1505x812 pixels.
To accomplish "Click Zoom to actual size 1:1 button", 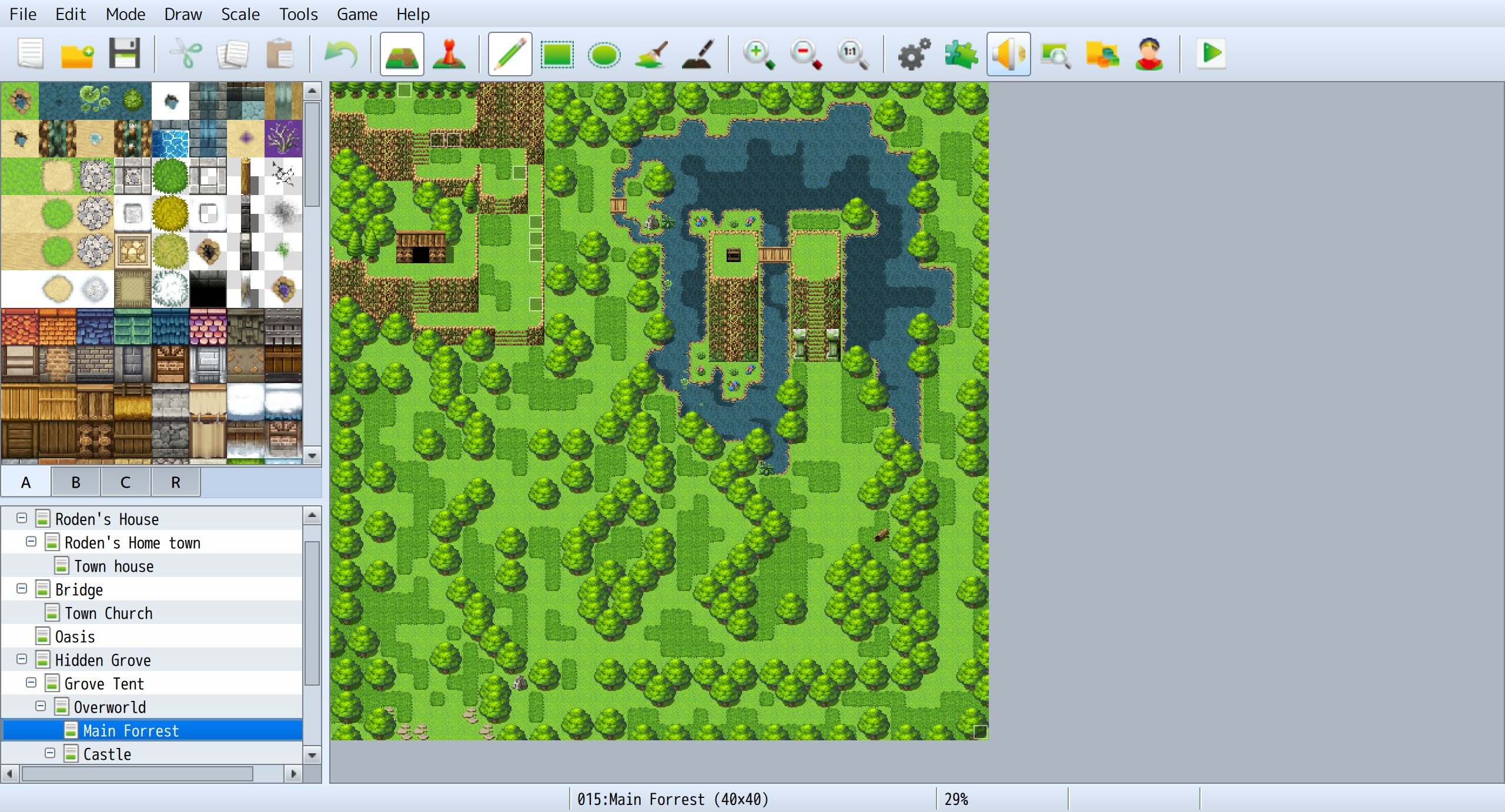I will pyautogui.click(x=852, y=54).
